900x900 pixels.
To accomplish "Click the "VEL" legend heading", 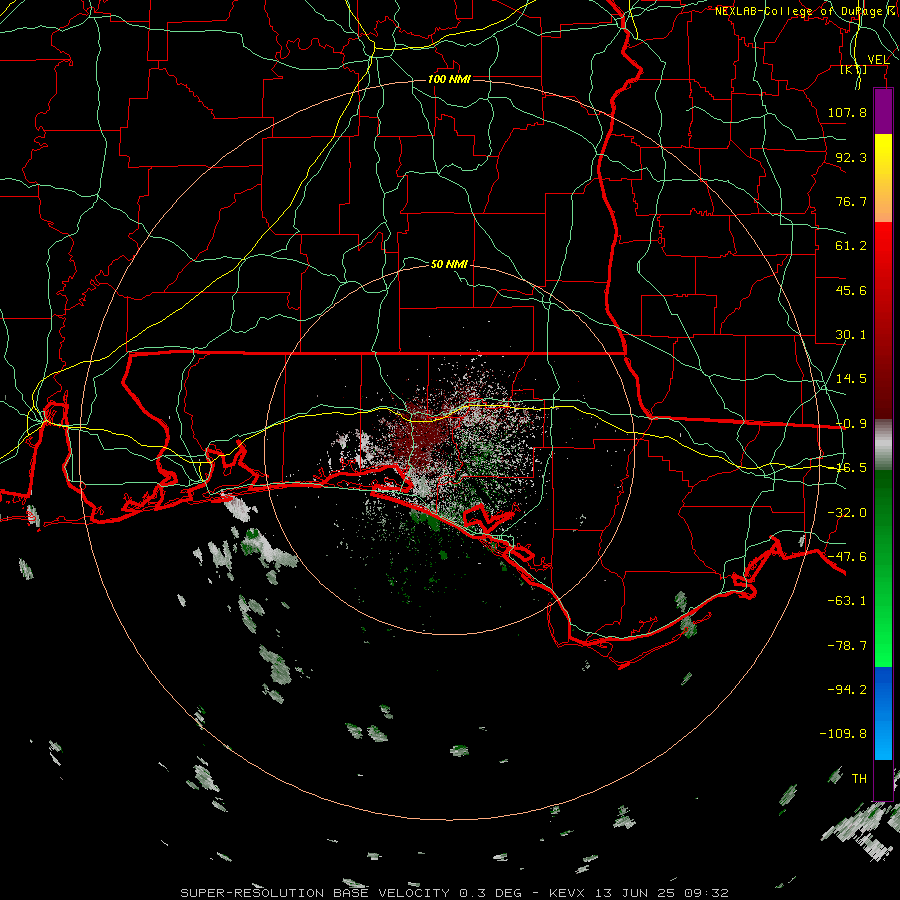I will coord(878,60).
